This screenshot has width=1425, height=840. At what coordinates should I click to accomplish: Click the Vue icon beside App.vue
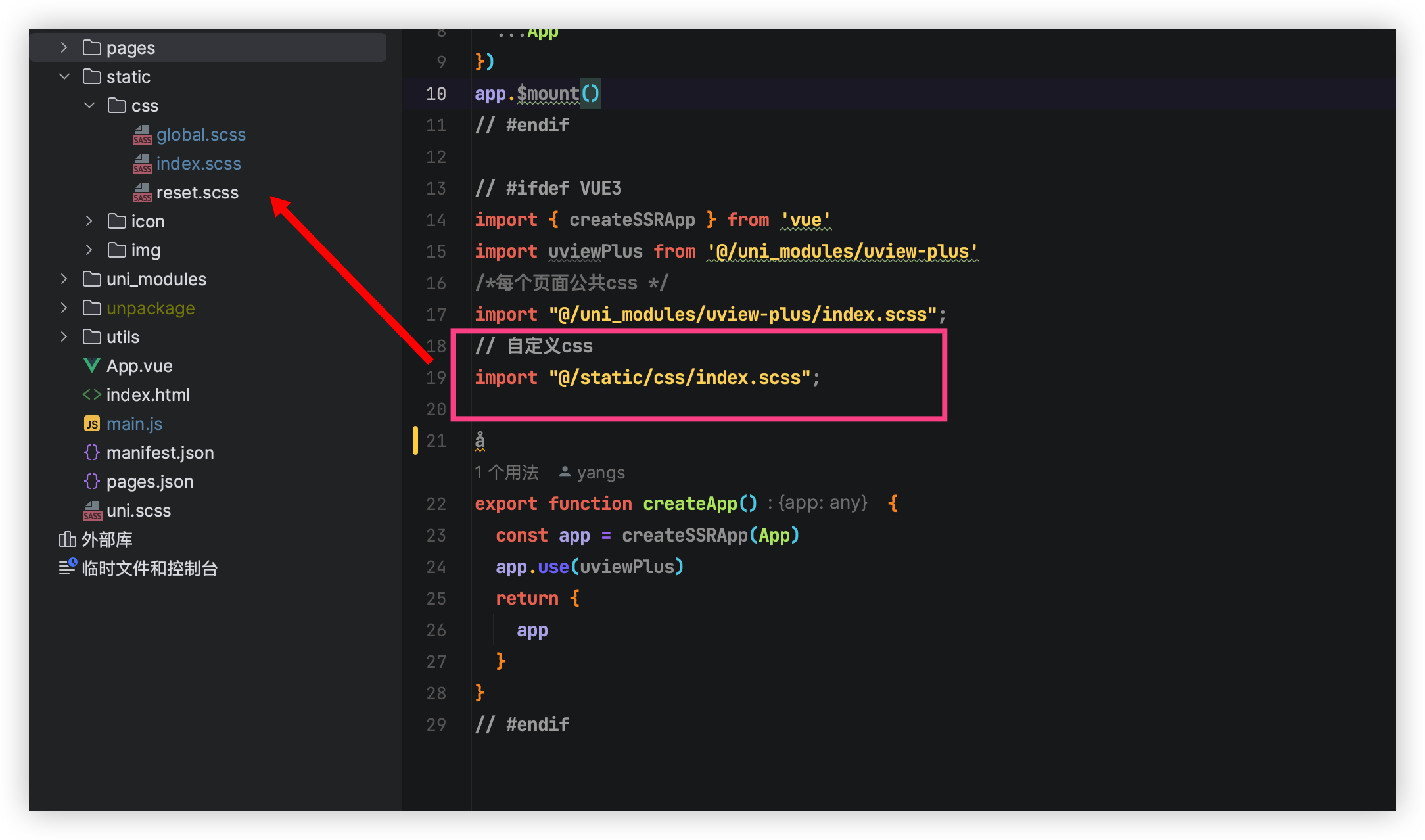click(92, 365)
